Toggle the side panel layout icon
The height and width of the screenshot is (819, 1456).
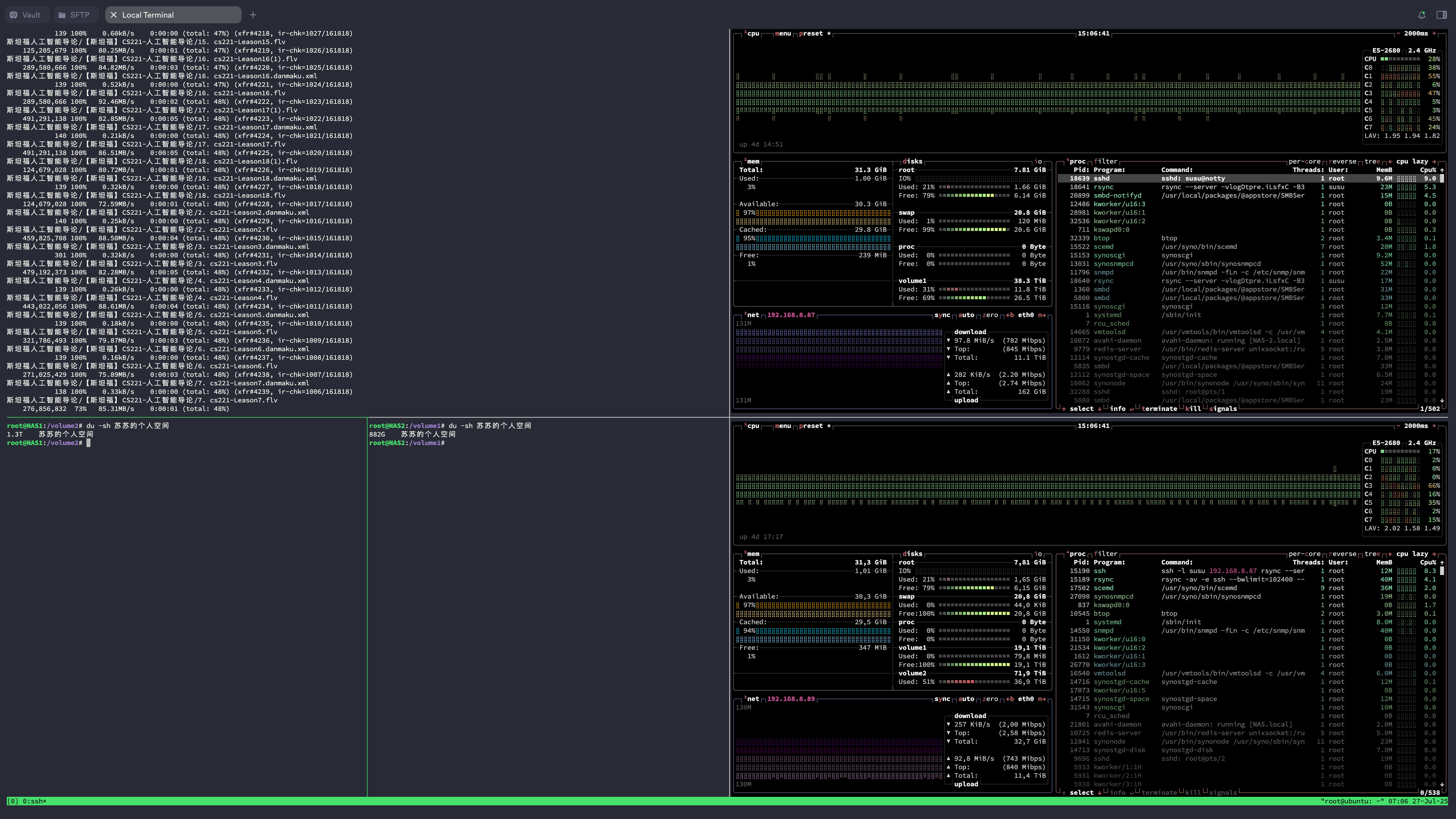(1442, 15)
